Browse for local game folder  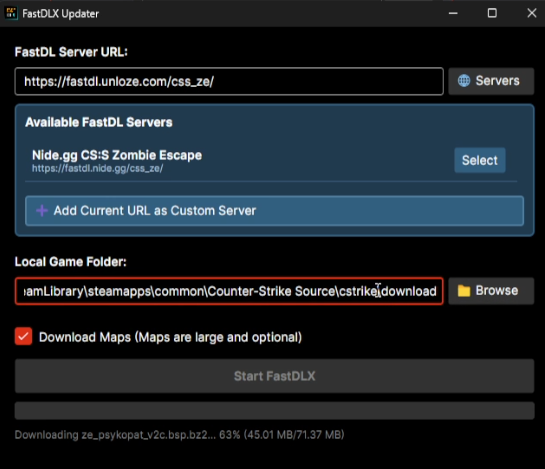tap(491, 291)
